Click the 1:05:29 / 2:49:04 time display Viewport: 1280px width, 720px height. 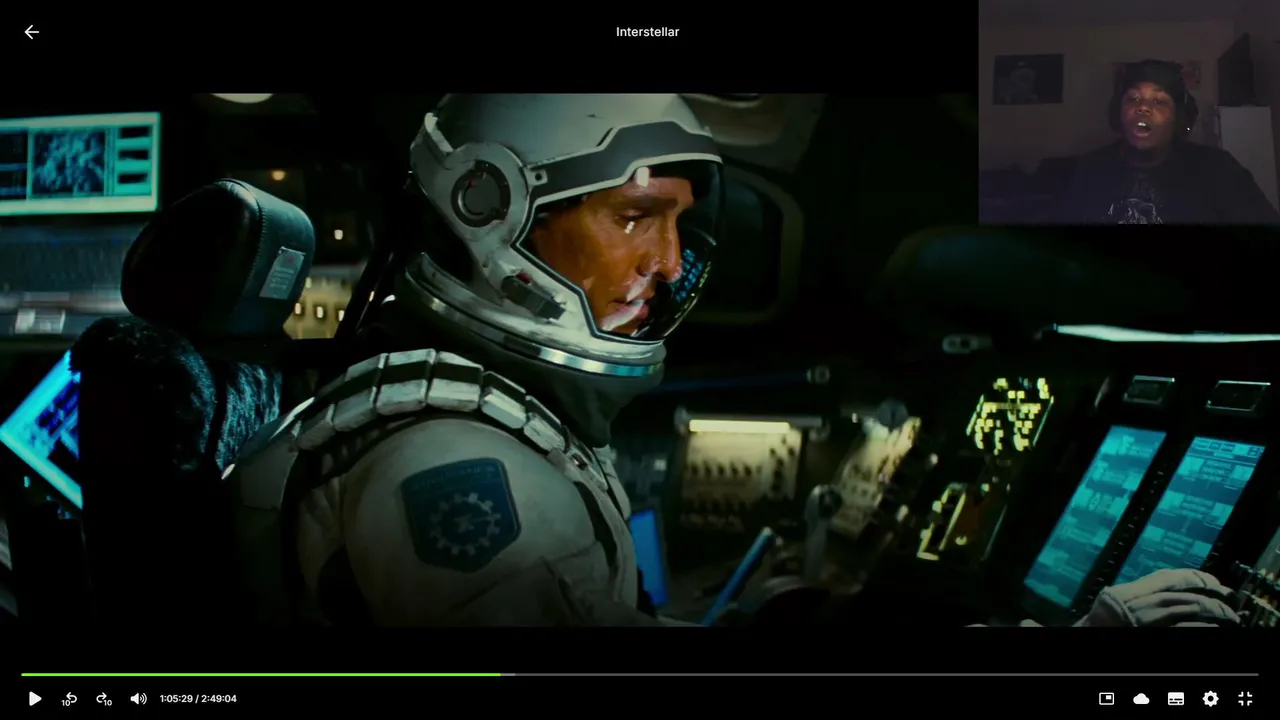click(198, 699)
